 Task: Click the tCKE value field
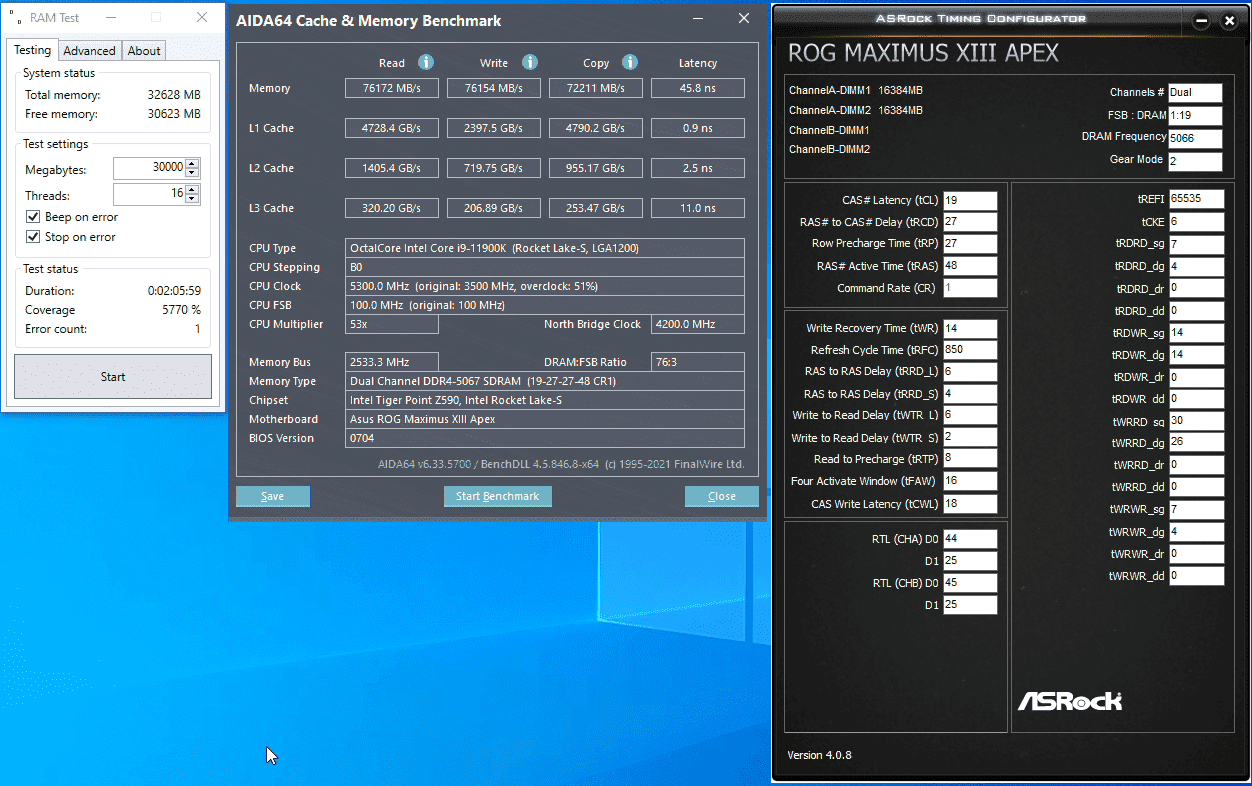1196,222
